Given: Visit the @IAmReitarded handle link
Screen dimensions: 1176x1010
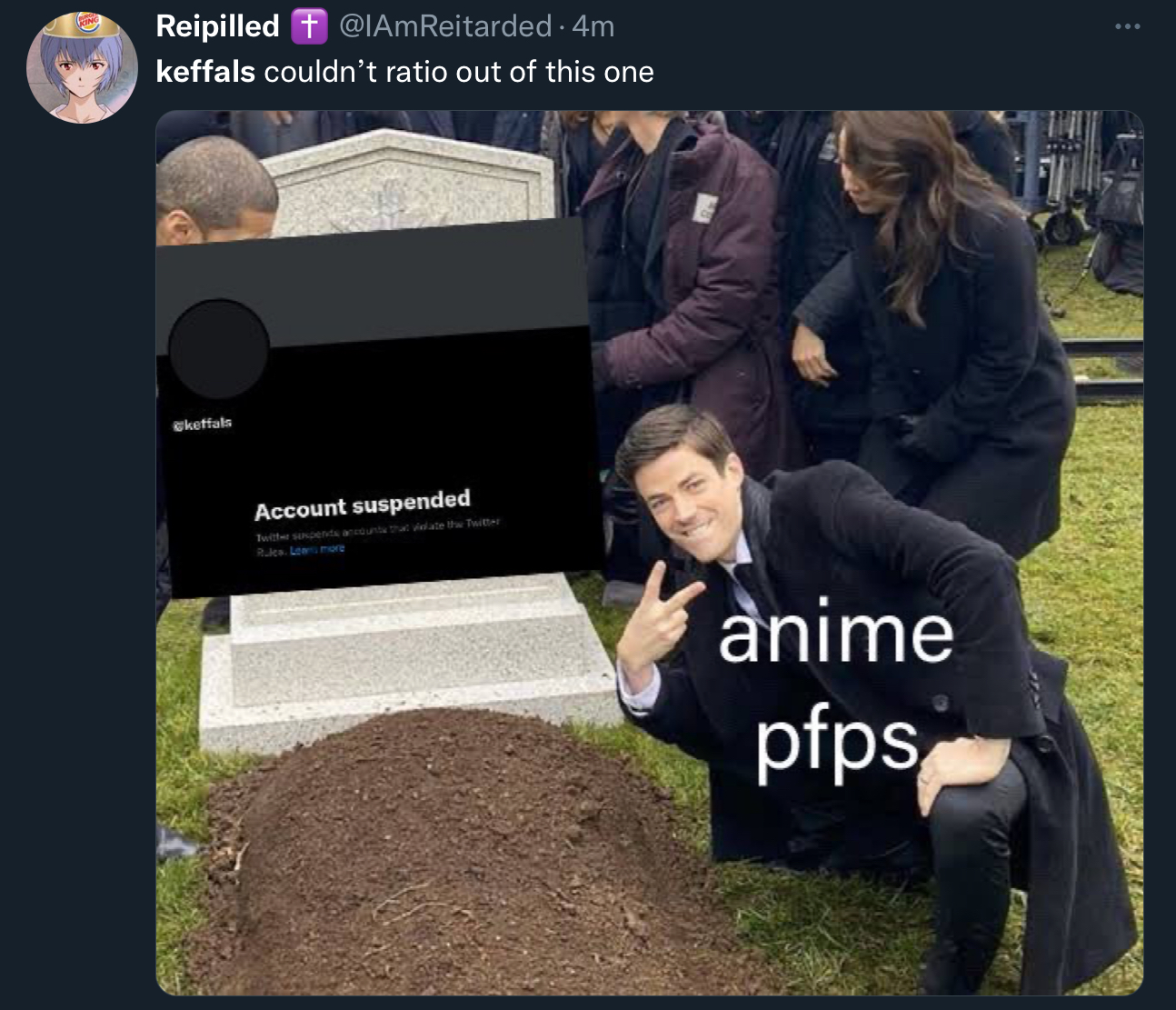Looking at the screenshot, I should coord(445,26).
